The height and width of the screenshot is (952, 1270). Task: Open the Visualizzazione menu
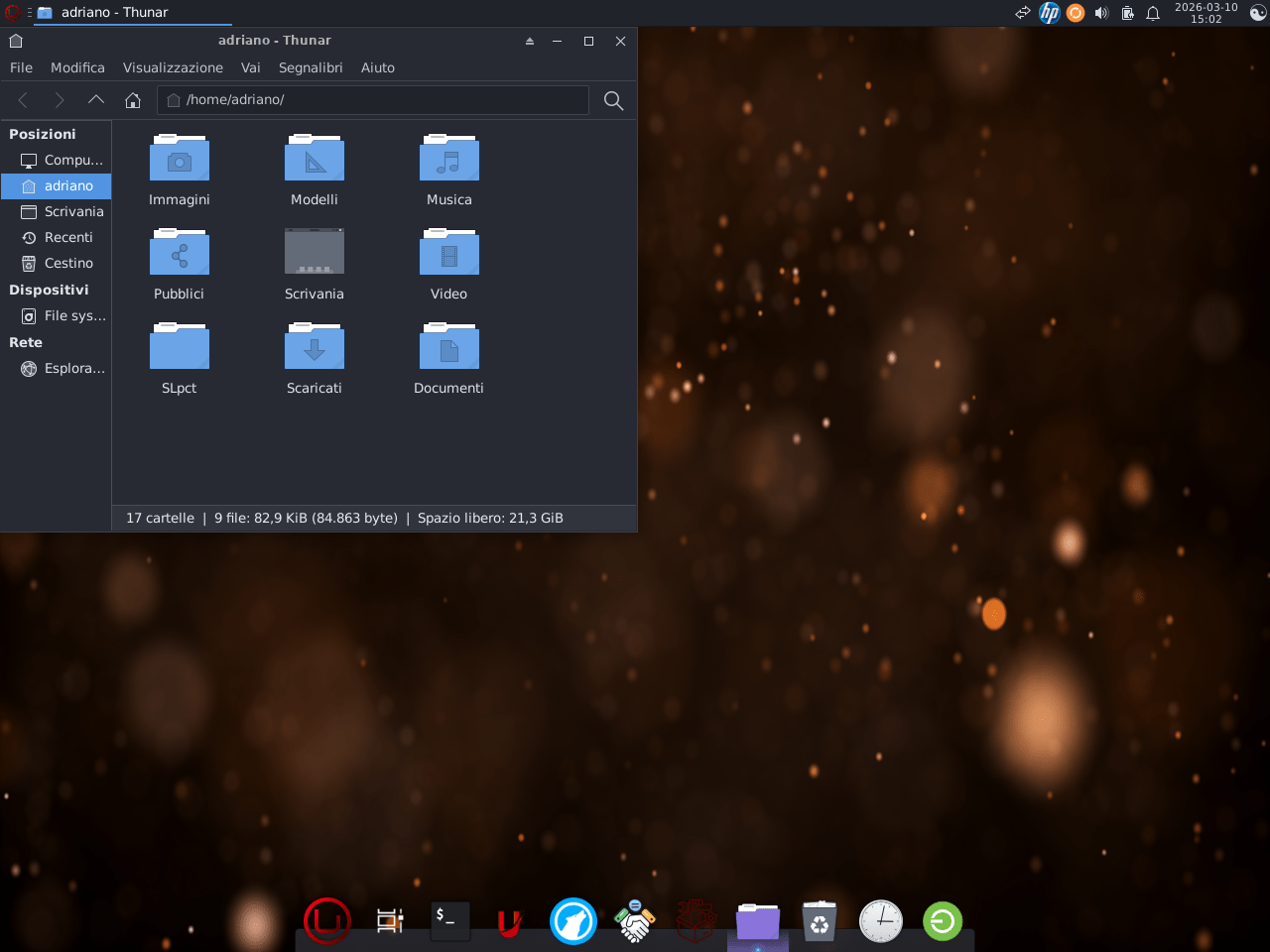(173, 67)
